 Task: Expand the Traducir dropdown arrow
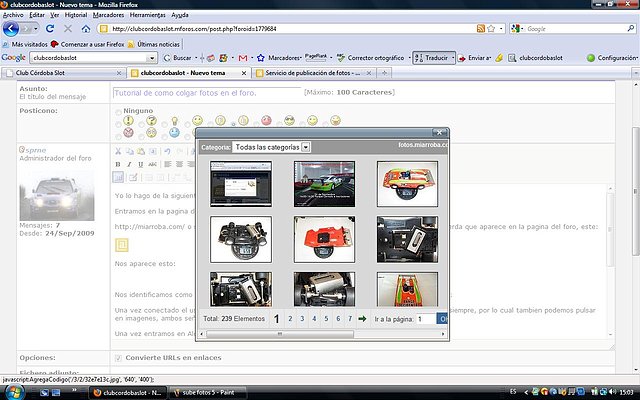(453, 58)
